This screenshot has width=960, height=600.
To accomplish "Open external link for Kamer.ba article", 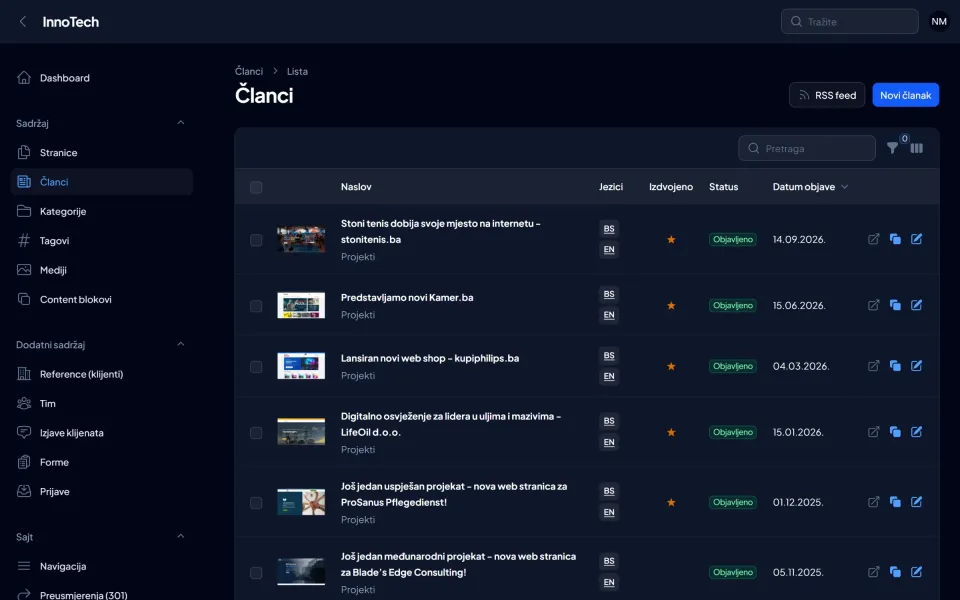I will tap(874, 305).
